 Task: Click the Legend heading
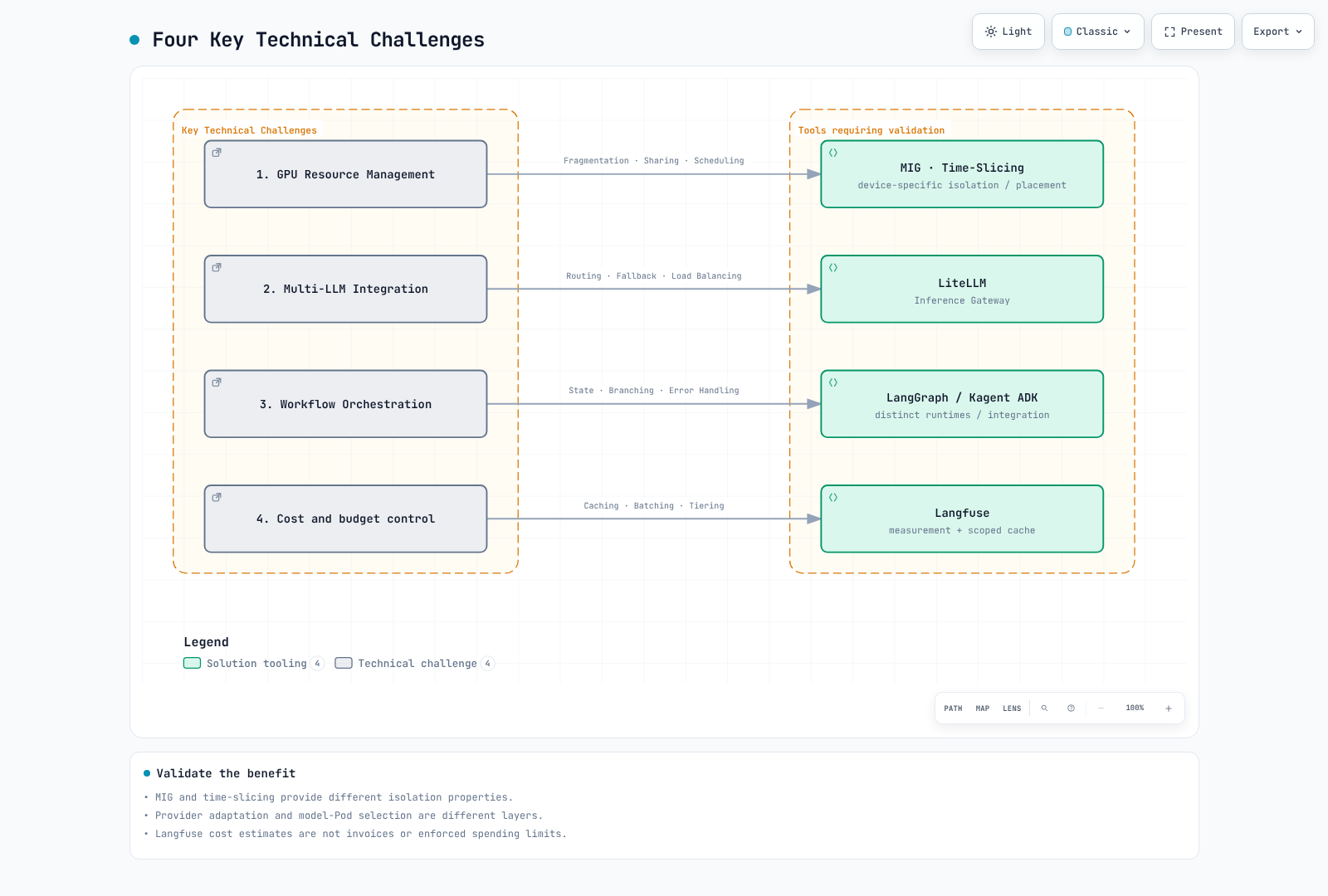point(206,642)
